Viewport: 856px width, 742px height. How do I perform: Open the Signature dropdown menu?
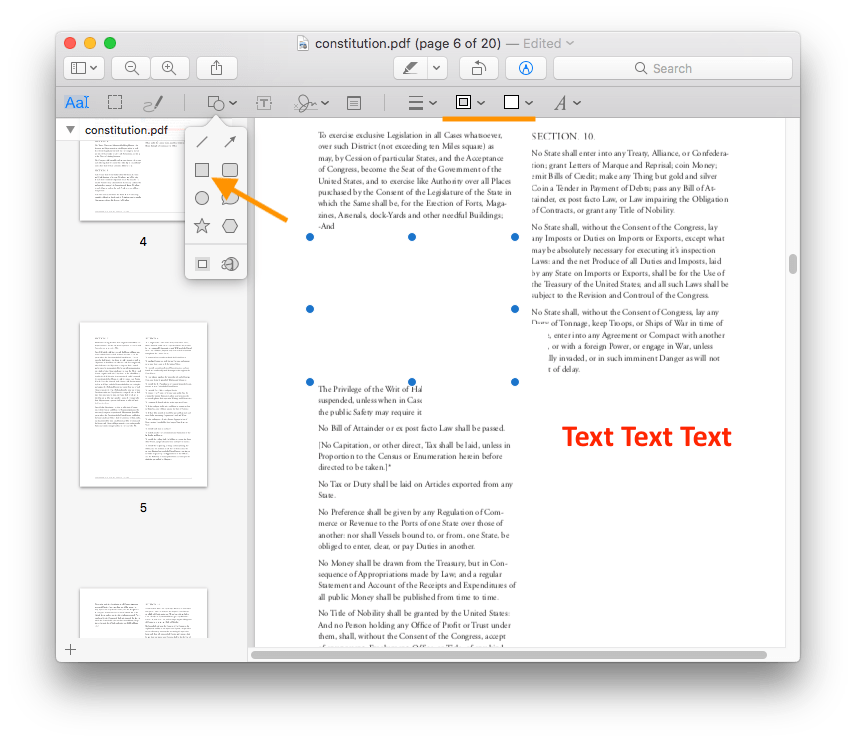coord(311,102)
